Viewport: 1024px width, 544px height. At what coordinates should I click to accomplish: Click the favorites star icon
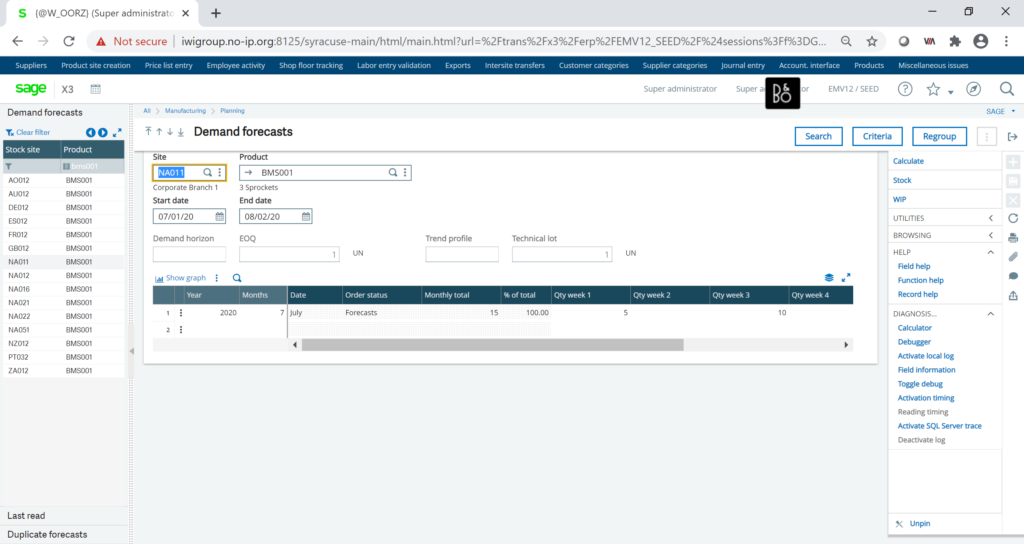pos(933,89)
